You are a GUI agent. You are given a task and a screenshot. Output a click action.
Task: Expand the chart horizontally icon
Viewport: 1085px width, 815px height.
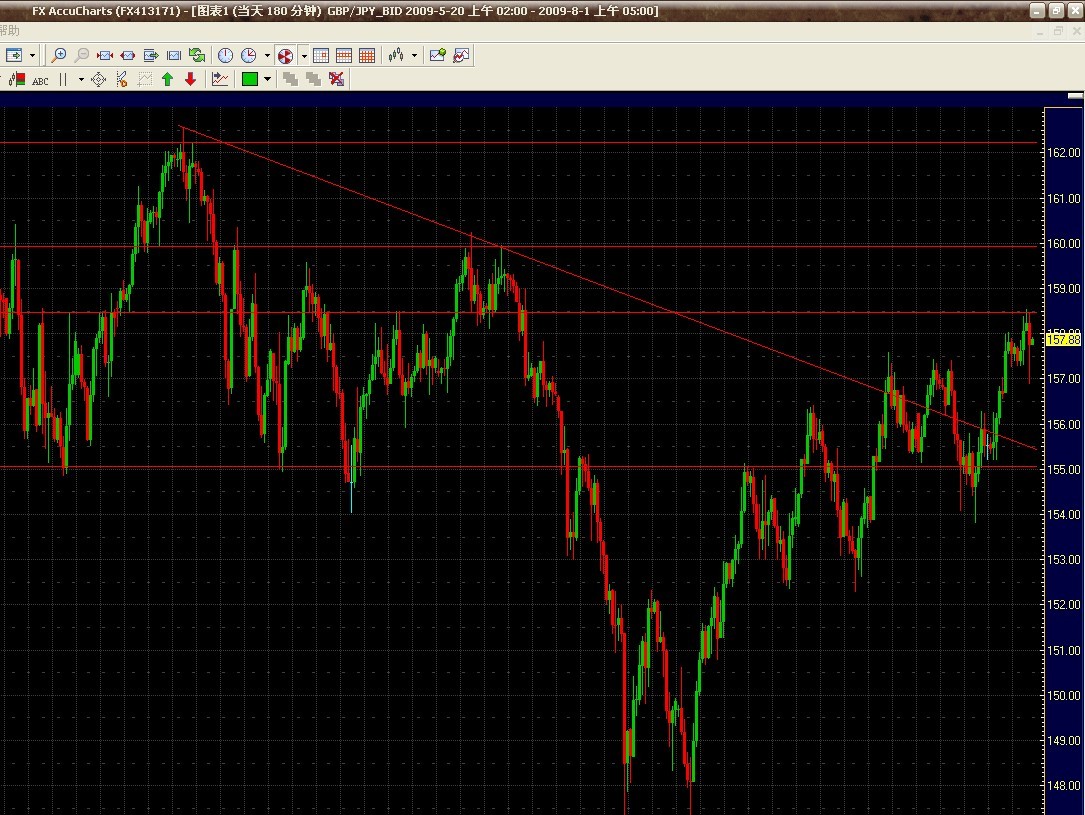pyautogui.click(x=127, y=55)
